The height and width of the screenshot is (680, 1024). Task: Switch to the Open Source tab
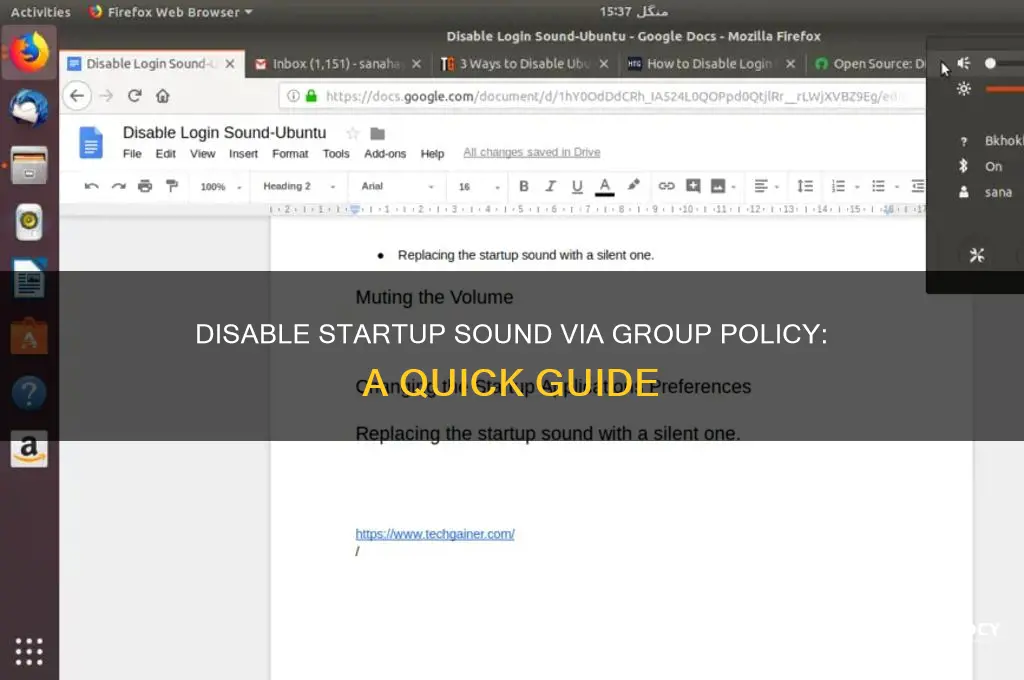[x=869, y=64]
